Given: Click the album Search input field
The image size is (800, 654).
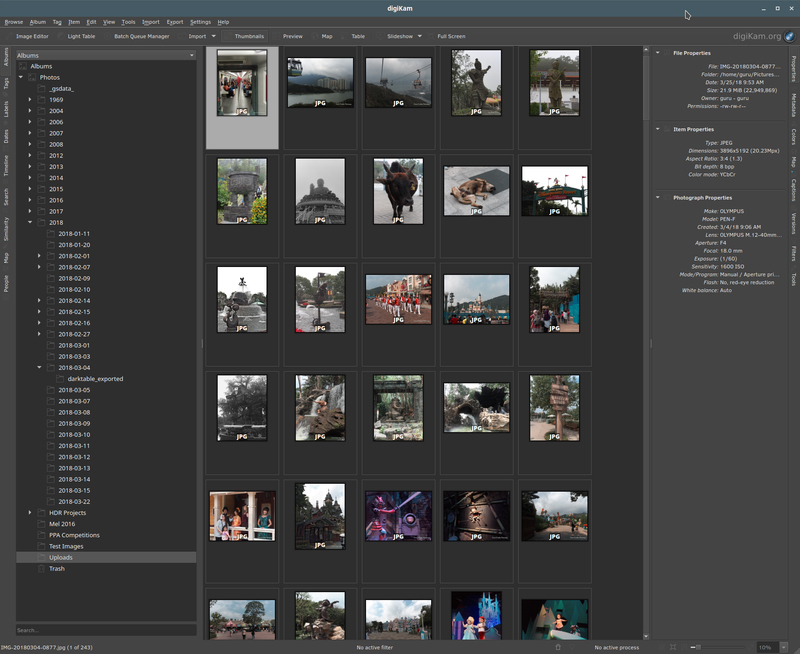Looking at the screenshot, I should pos(106,630).
